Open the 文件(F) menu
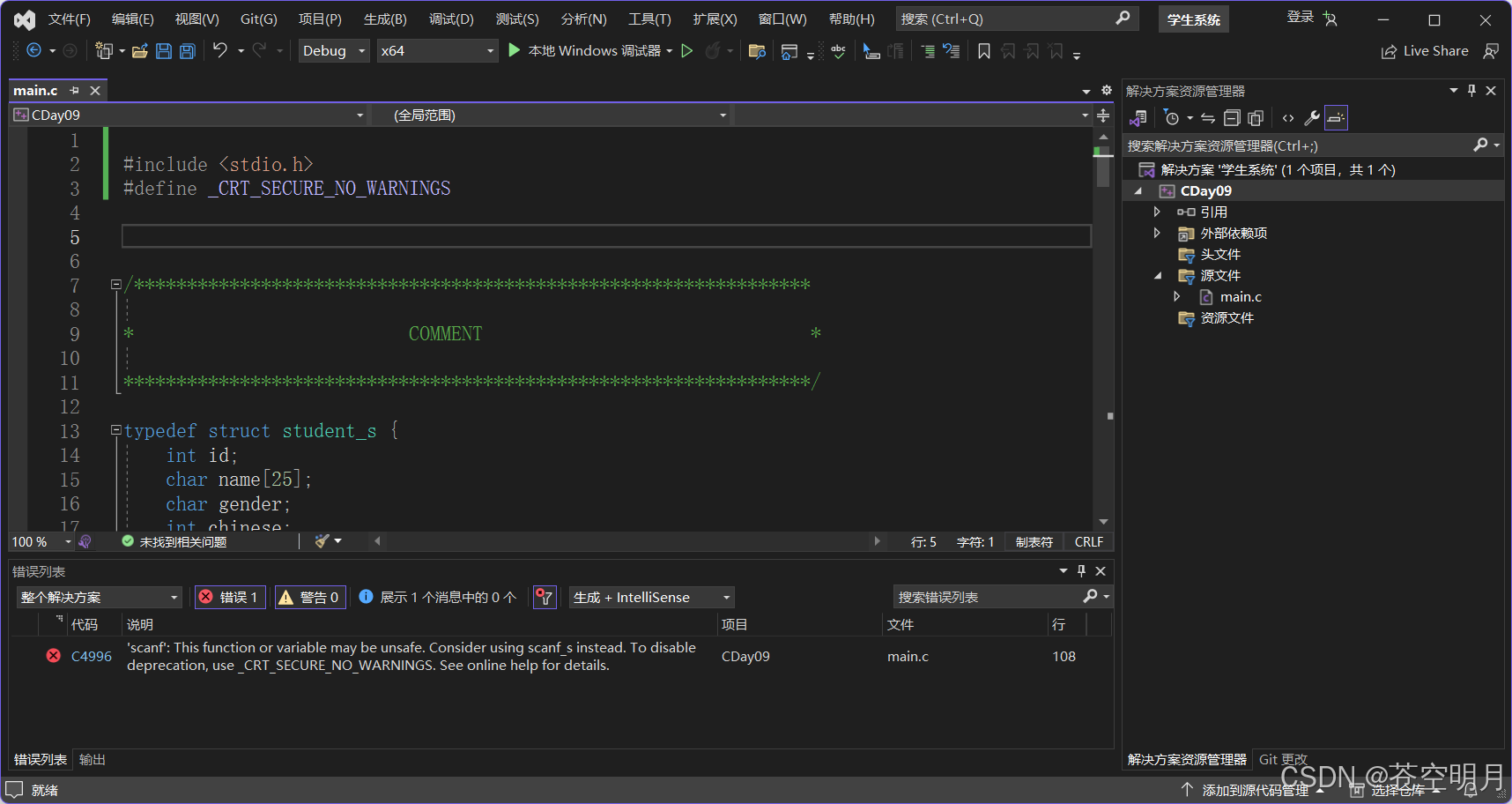Image resolution: width=1512 pixels, height=804 pixels. click(70, 19)
